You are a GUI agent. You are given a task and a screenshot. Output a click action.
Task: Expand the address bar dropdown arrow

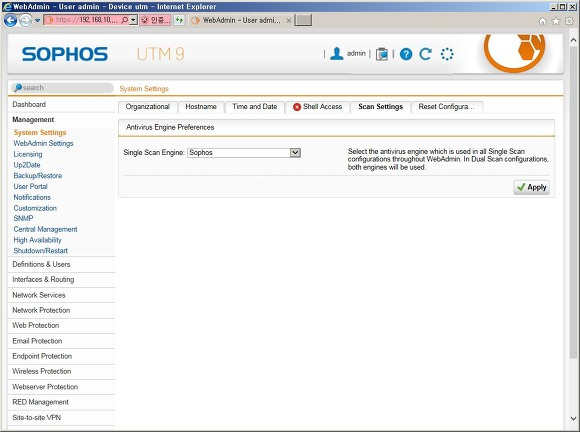click(x=134, y=20)
